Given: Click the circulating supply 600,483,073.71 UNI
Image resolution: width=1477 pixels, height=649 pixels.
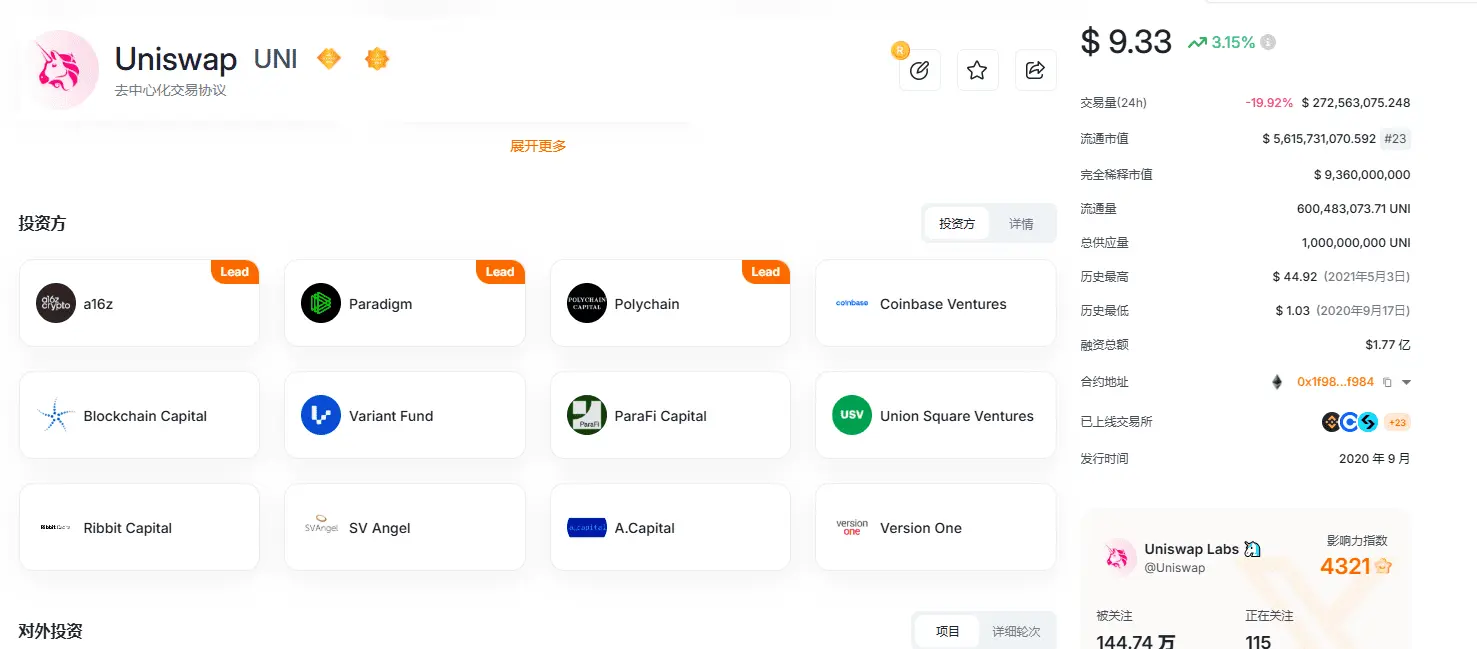Looking at the screenshot, I should coord(1354,209).
